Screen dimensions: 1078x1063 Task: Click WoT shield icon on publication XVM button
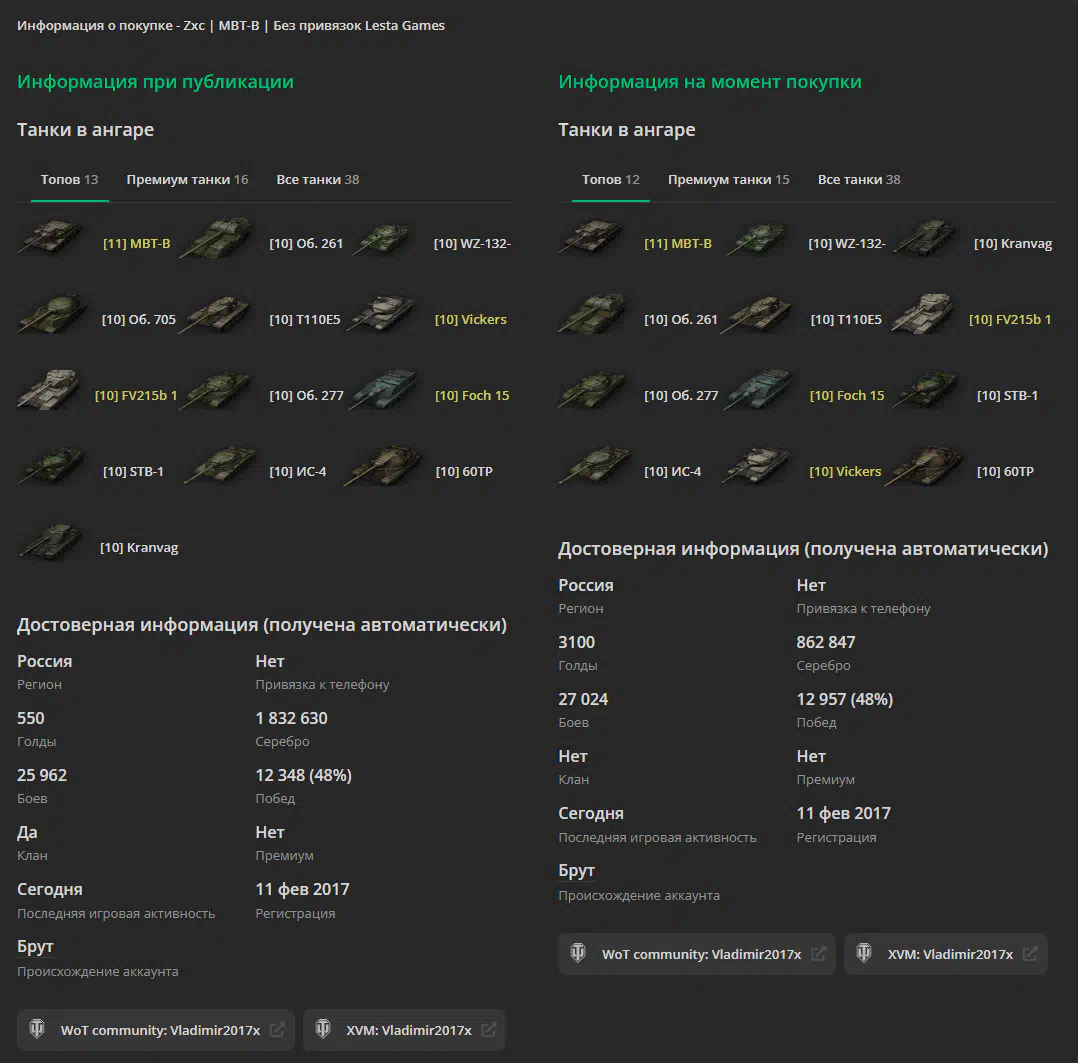(323, 1029)
